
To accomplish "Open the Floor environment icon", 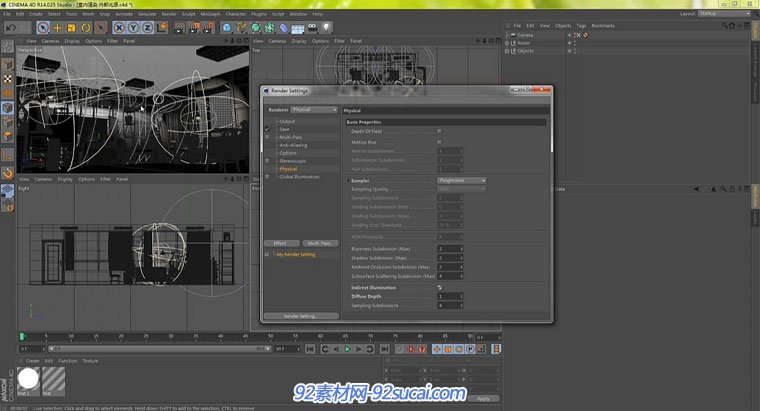I will (298, 28).
